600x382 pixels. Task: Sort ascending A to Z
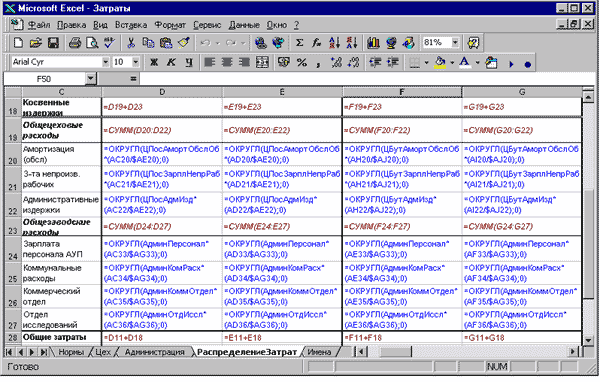pyautogui.click(x=334, y=42)
